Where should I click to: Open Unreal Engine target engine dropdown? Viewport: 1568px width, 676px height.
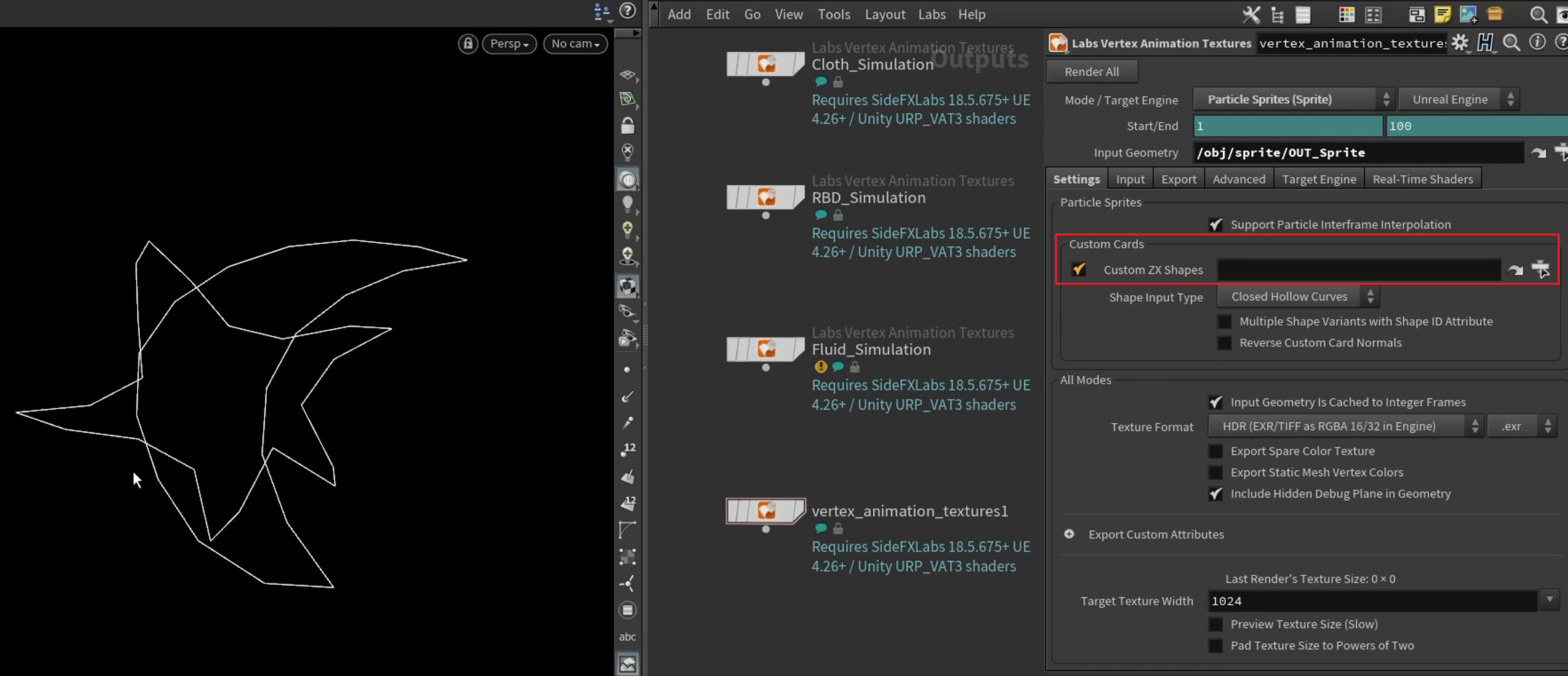point(1458,99)
